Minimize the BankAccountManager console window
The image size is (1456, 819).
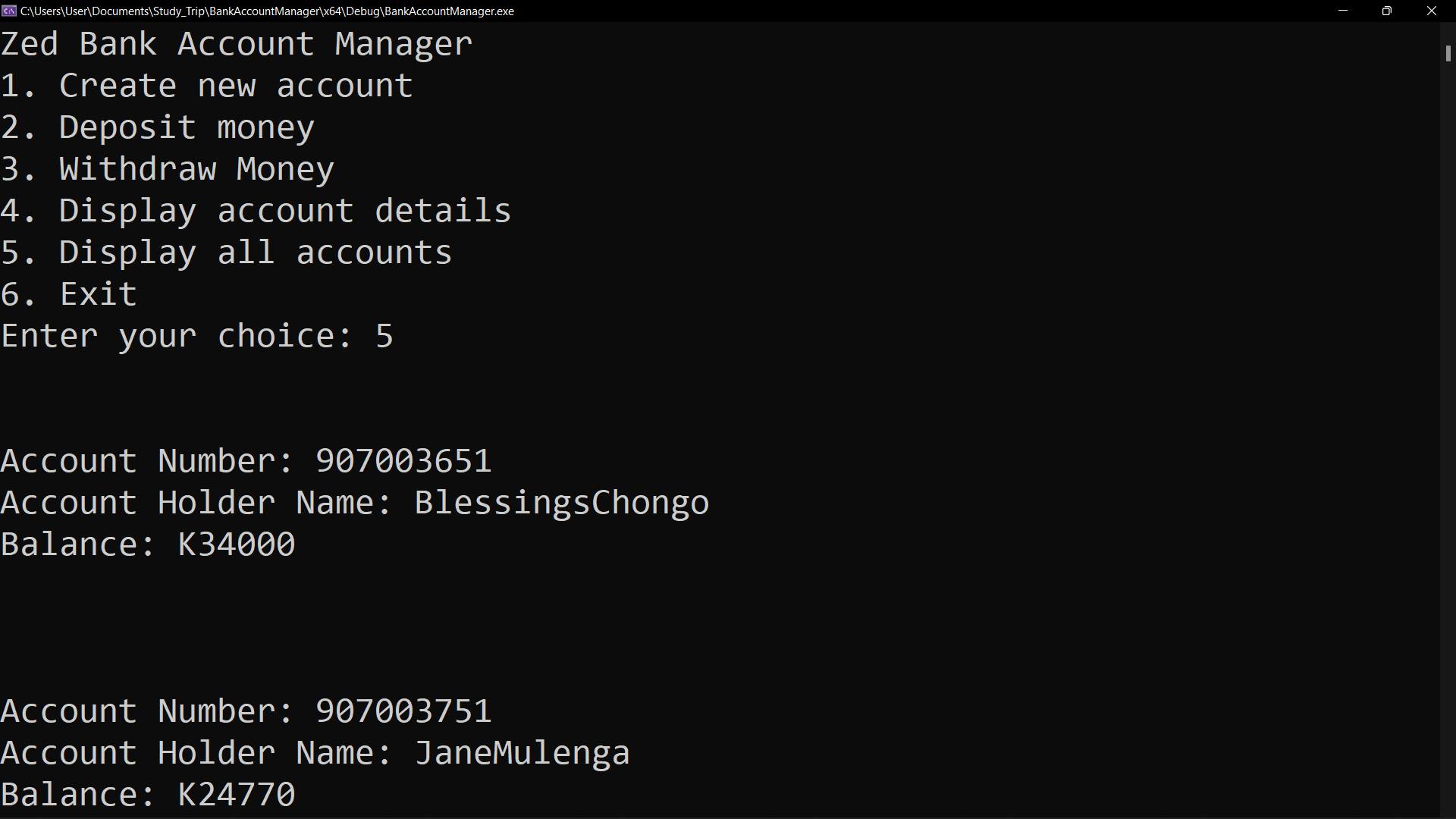coord(1342,11)
